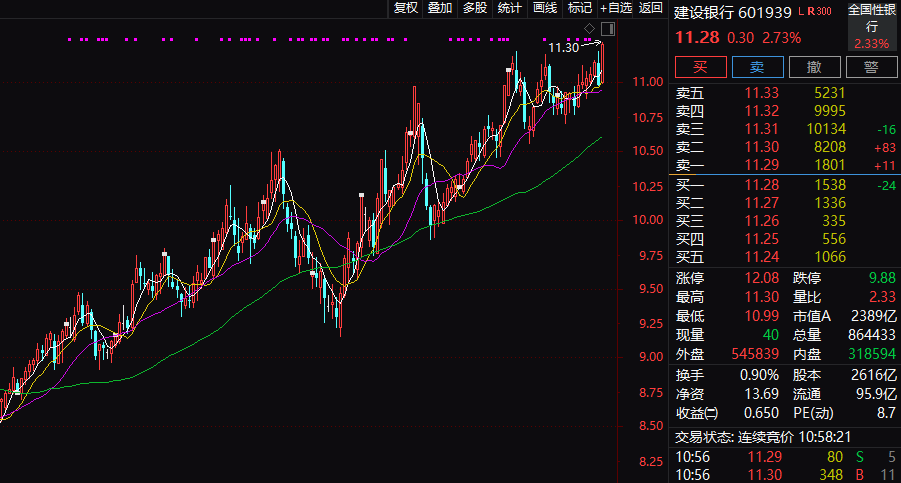Click the 卖五 volume 5231
Viewport: 901px width, 483px height.
point(830,93)
